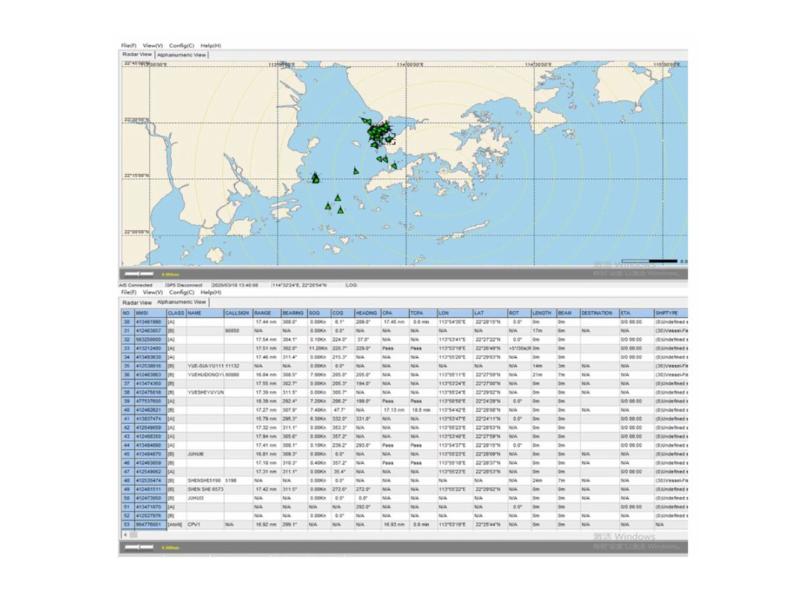Open the Config(C) menu in the top window
The image size is (810, 590).
(x=181, y=45)
